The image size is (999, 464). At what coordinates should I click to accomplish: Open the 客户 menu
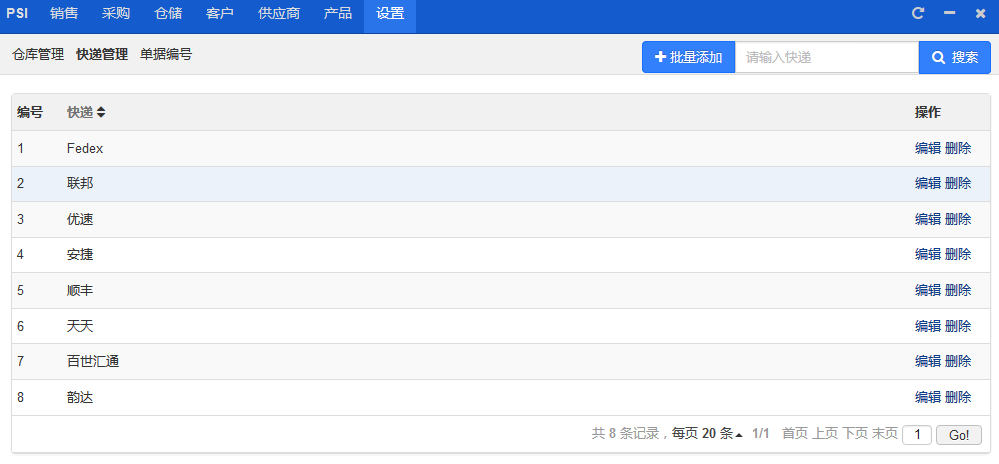220,13
